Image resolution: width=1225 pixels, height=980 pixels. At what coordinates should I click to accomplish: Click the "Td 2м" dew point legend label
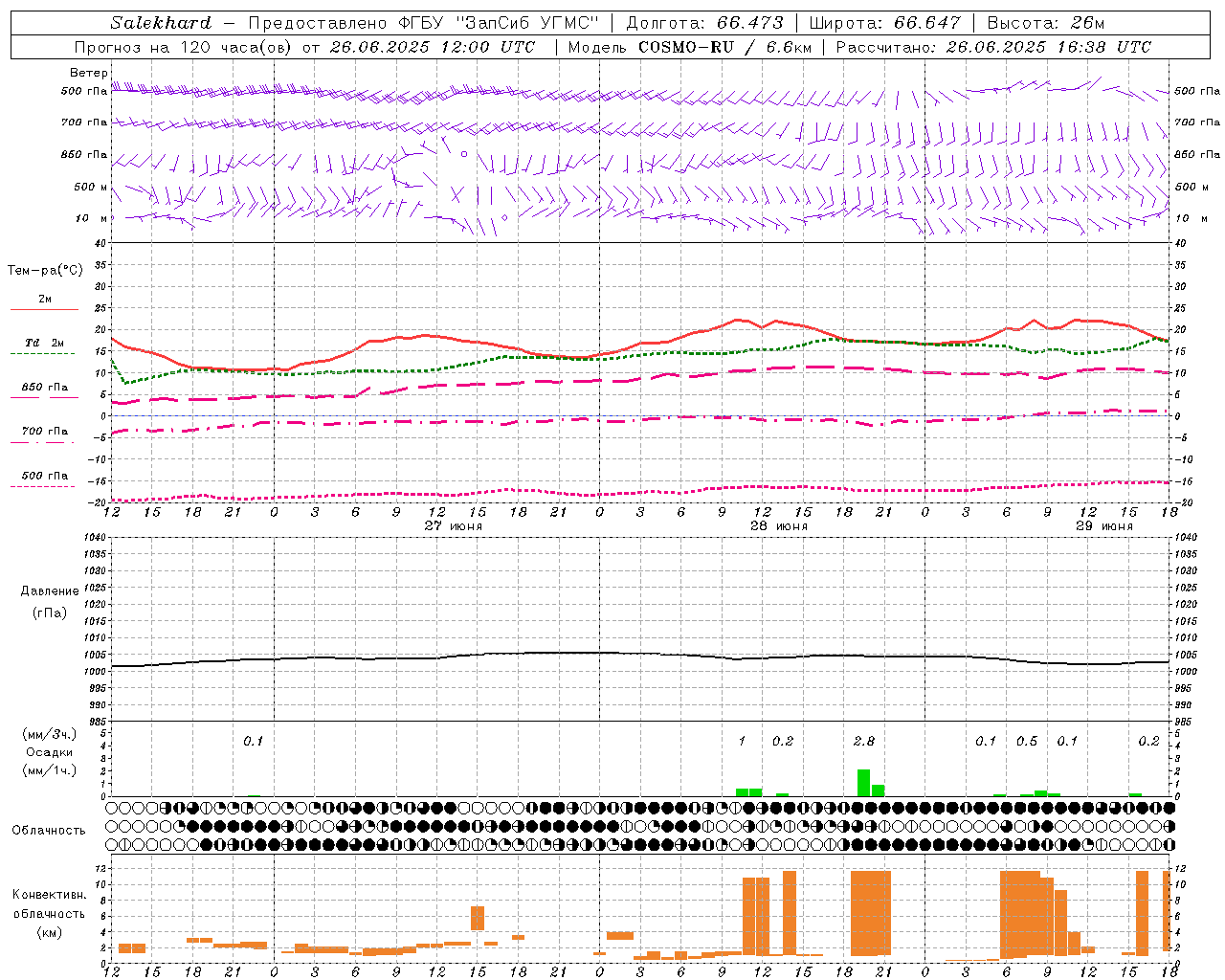click(45, 343)
